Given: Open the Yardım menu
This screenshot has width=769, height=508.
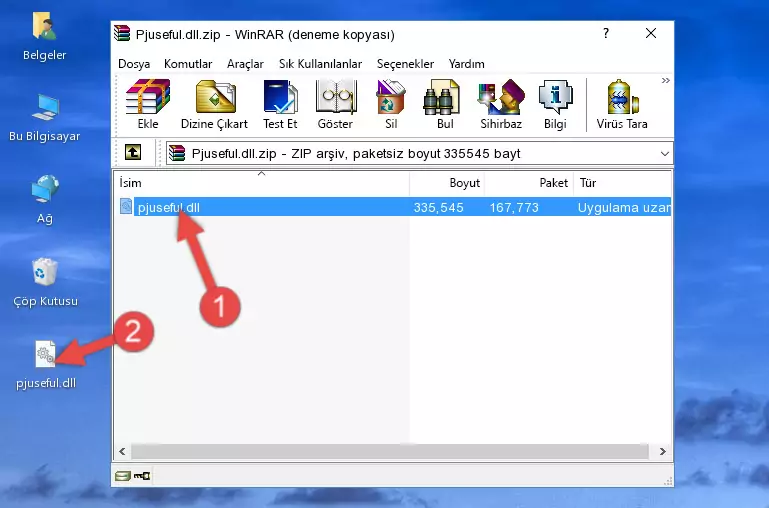Looking at the screenshot, I should coord(466,64).
